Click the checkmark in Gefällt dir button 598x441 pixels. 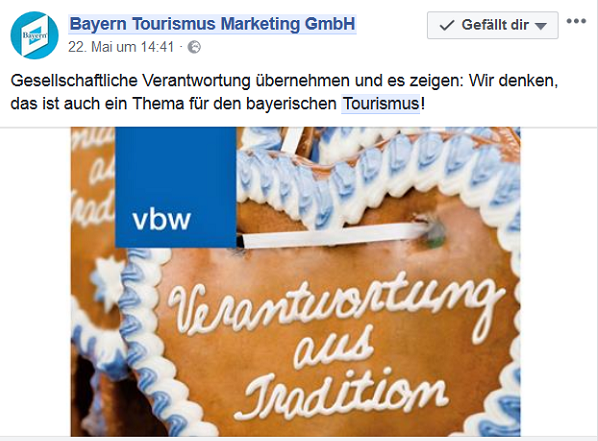pyautogui.click(x=447, y=25)
